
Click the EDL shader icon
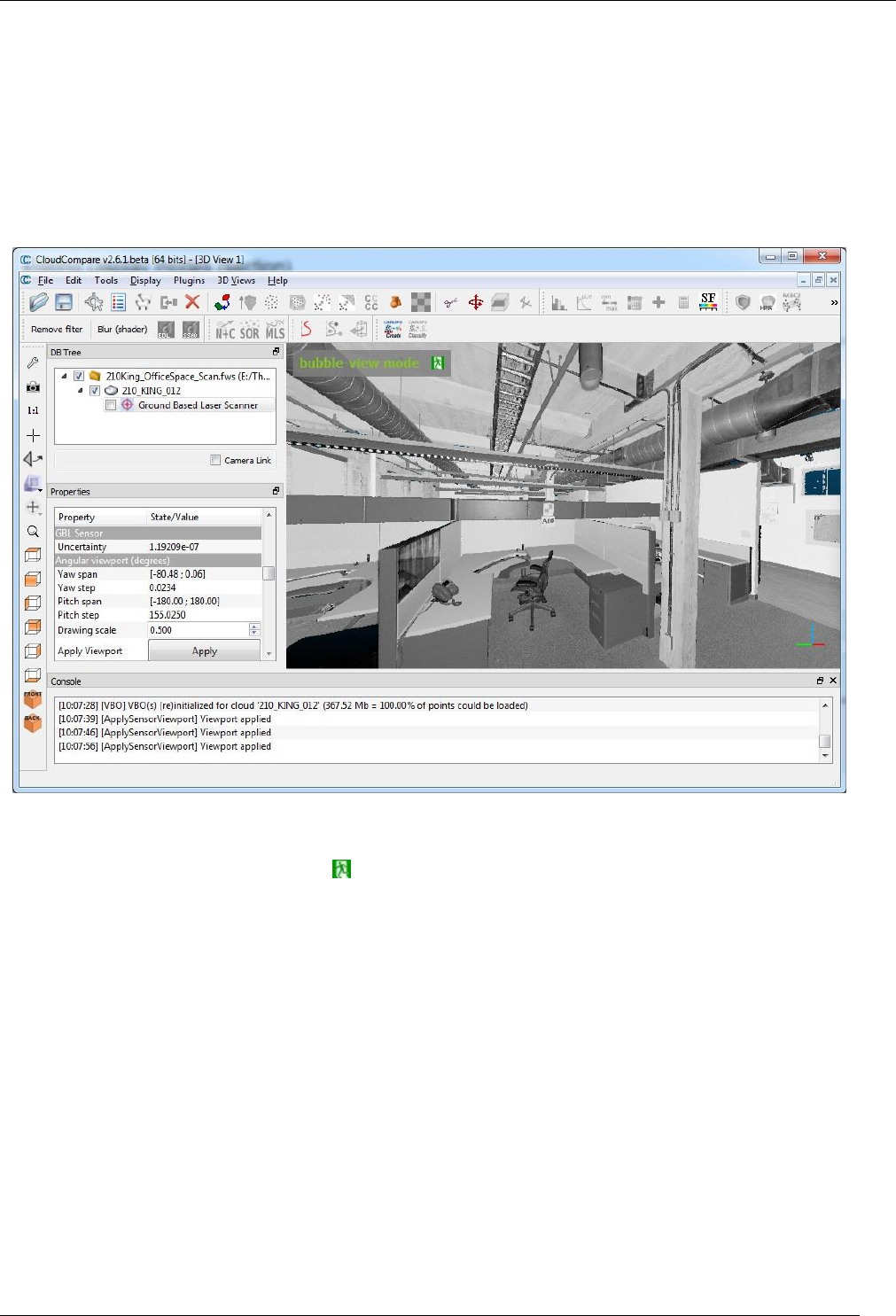tap(166, 330)
